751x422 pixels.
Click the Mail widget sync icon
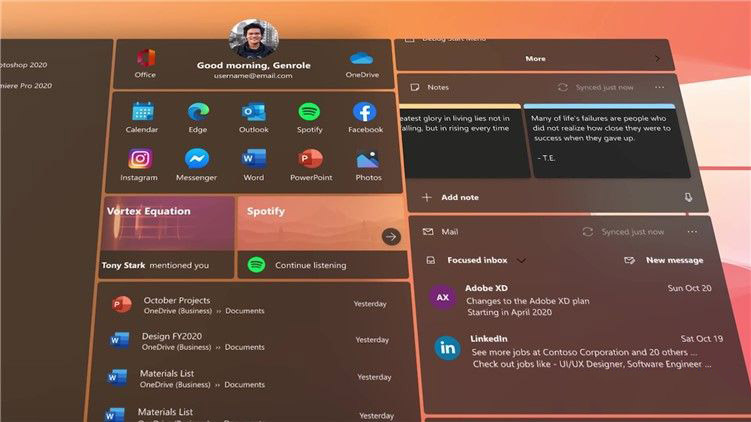(x=588, y=232)
